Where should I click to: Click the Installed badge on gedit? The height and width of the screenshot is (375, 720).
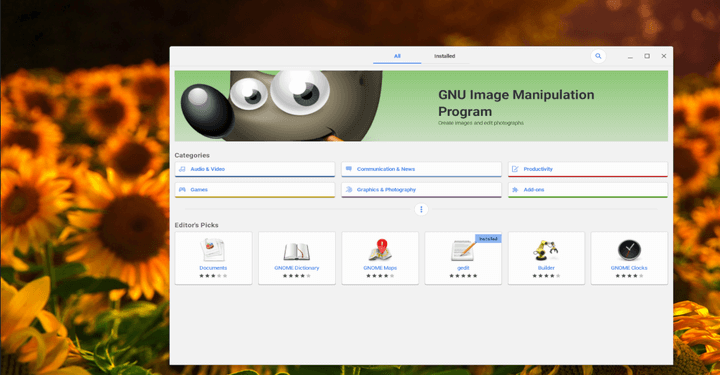point(488,239)
